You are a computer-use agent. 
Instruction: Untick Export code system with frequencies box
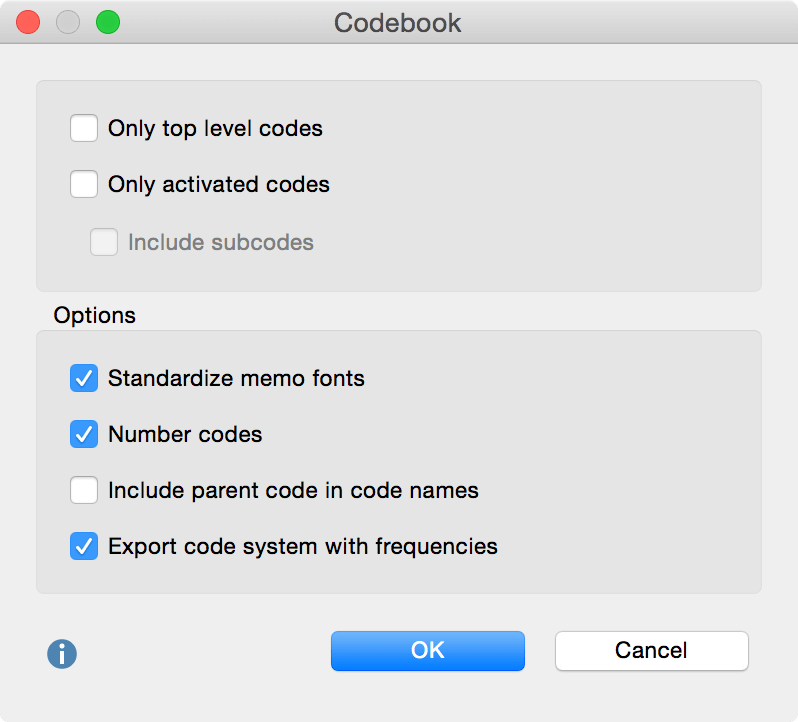(x=84, y=546)
